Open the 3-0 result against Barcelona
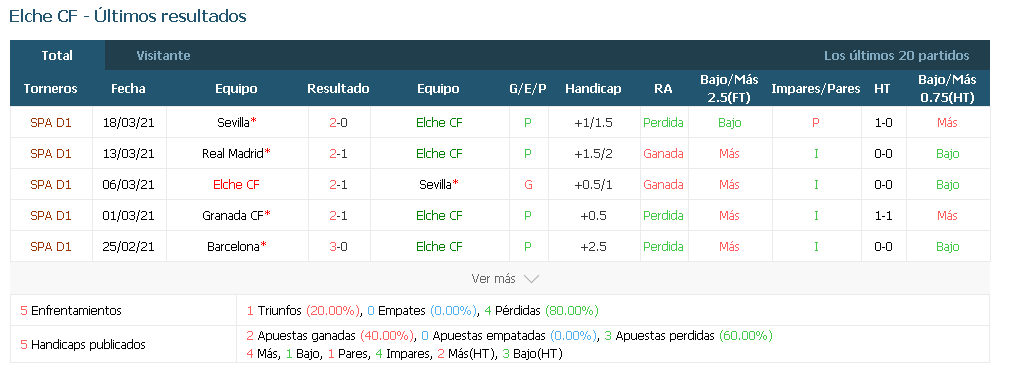The width and height of the screenshot is (1009, 374). pos(338,246)
